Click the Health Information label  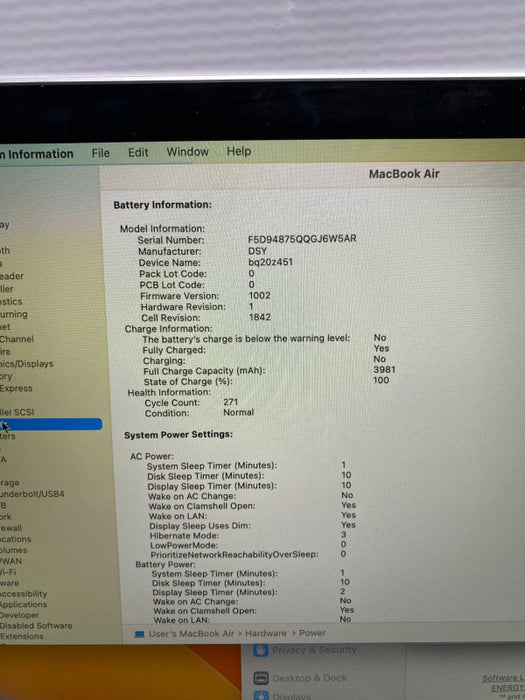[x=169, y=392]
